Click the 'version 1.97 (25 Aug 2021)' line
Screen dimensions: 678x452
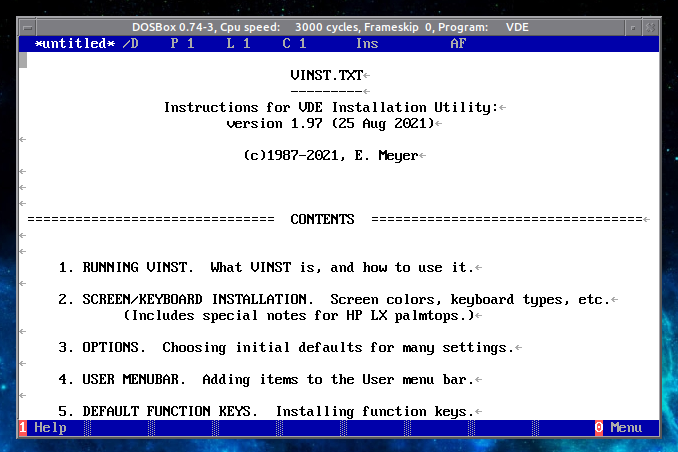point(330,123)
